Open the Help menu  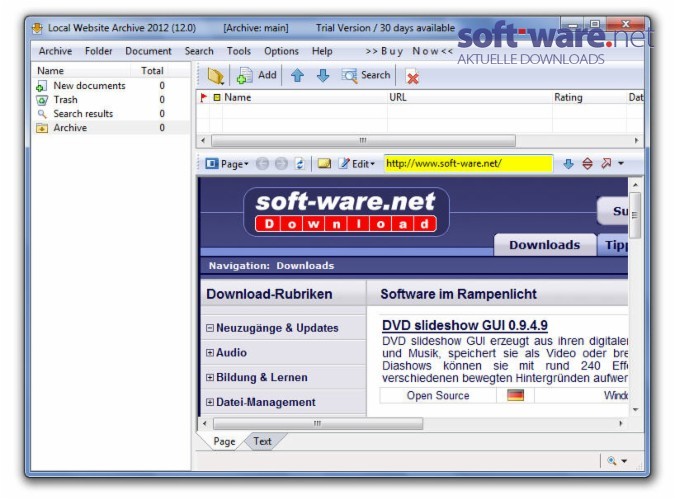(x=322, y=51)
